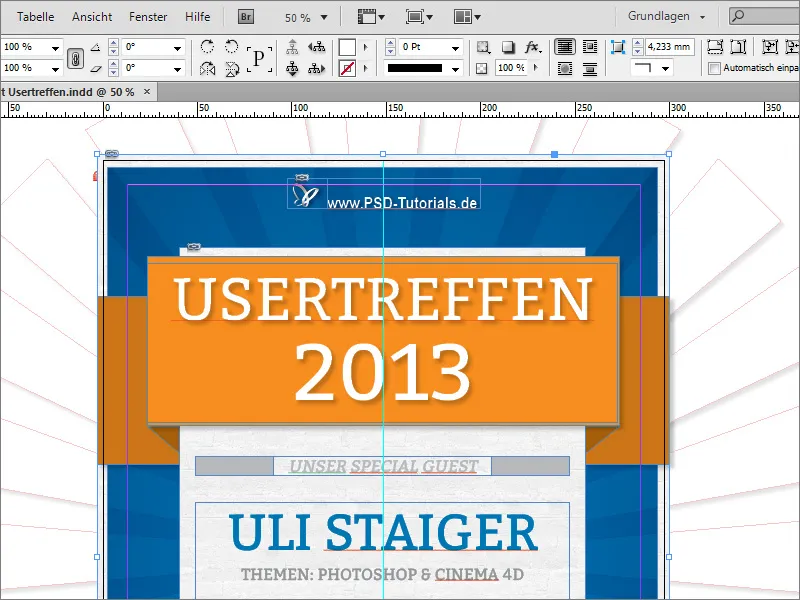Rotate selection 90° counter-clockwise
800x600 pixels.
pos(231,47)
